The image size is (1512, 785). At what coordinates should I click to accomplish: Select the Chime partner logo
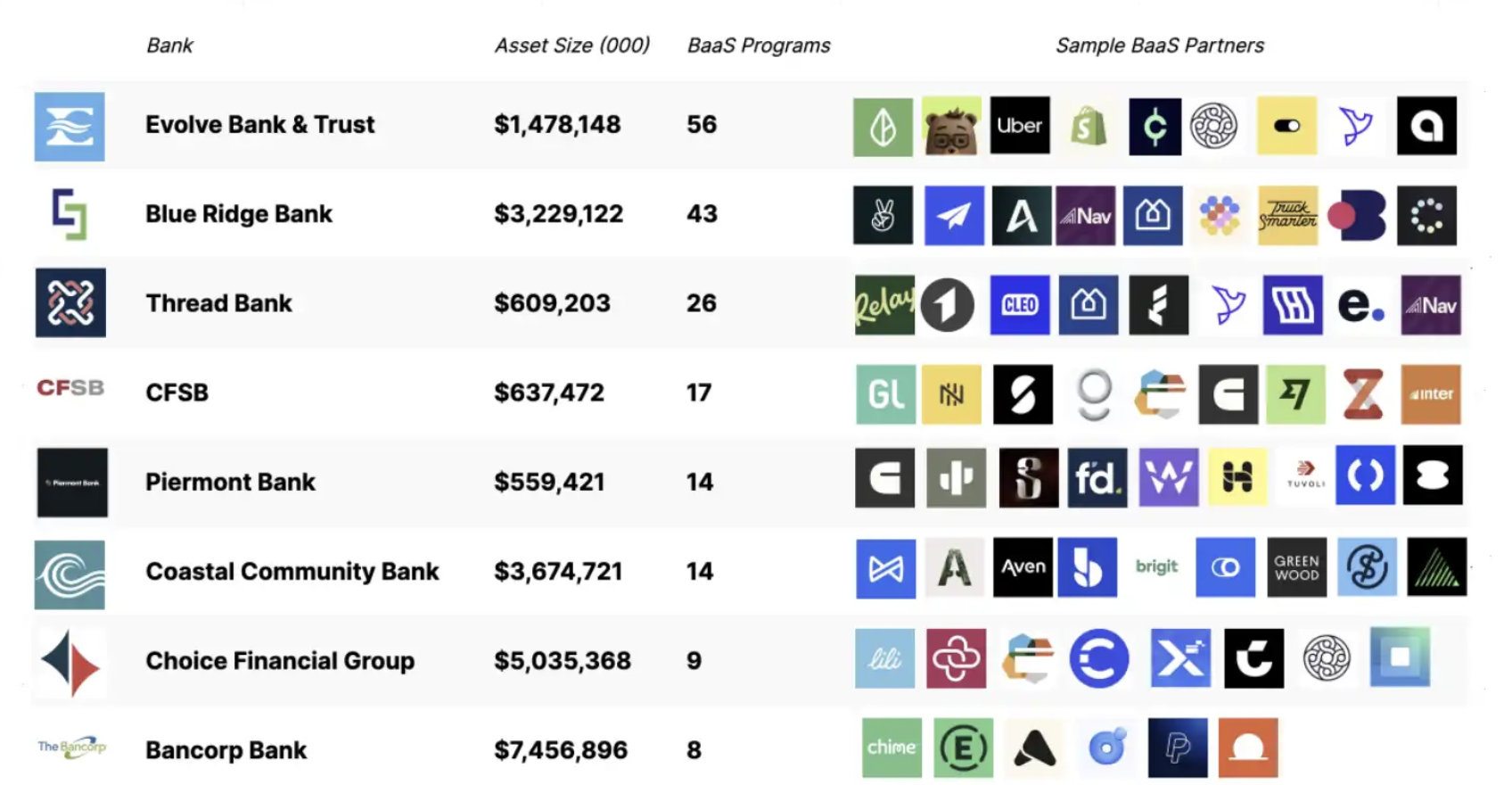click(x=892, y=748)
